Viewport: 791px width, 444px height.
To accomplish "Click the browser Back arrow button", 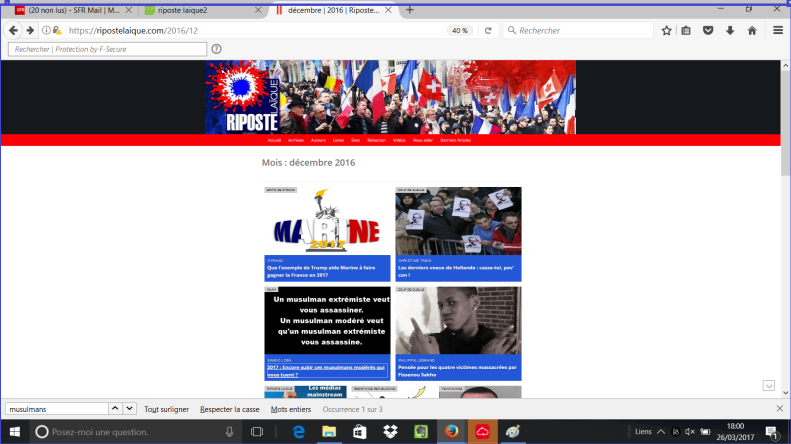I will coord(14,30).
